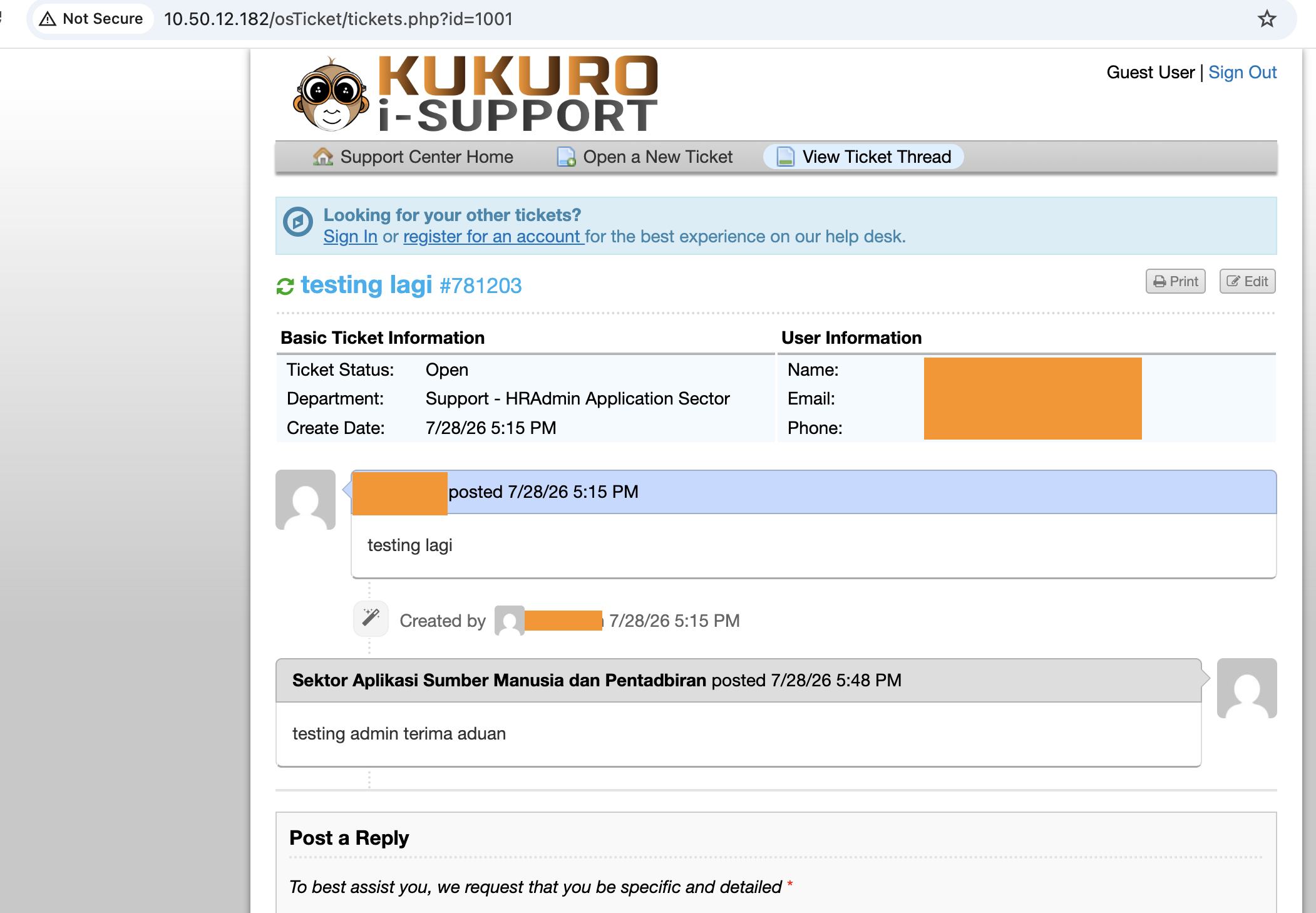Image resolution: width=1316 pixels, height=913 pixels.
Task: Click the Post a Reply section heading
Action: [349, 838]
